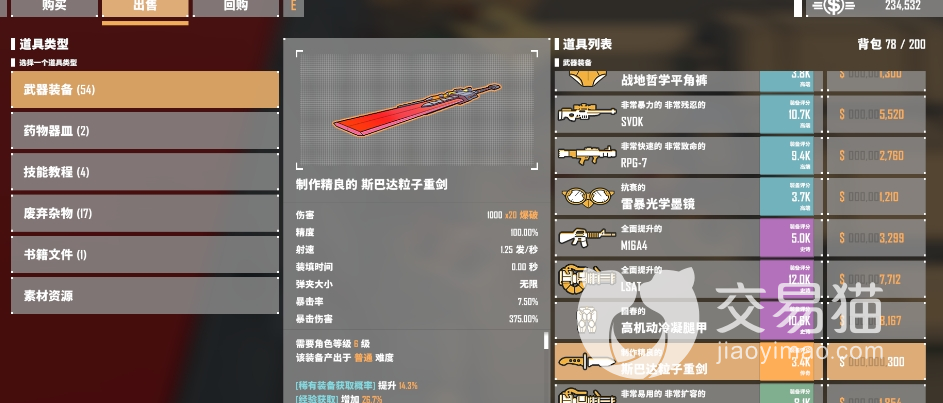
Task: Choose 技能教程 (4) item type
Action: tap(145, 172)
